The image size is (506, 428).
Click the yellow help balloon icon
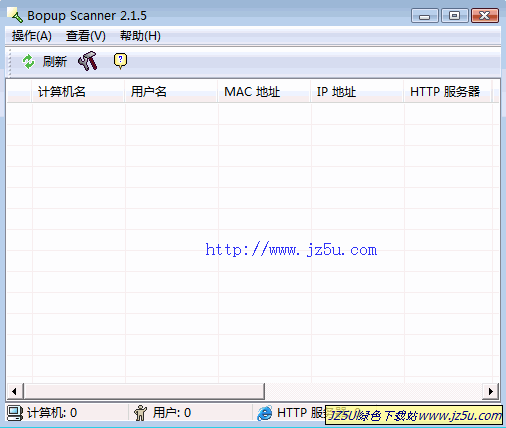click(120, 61)
